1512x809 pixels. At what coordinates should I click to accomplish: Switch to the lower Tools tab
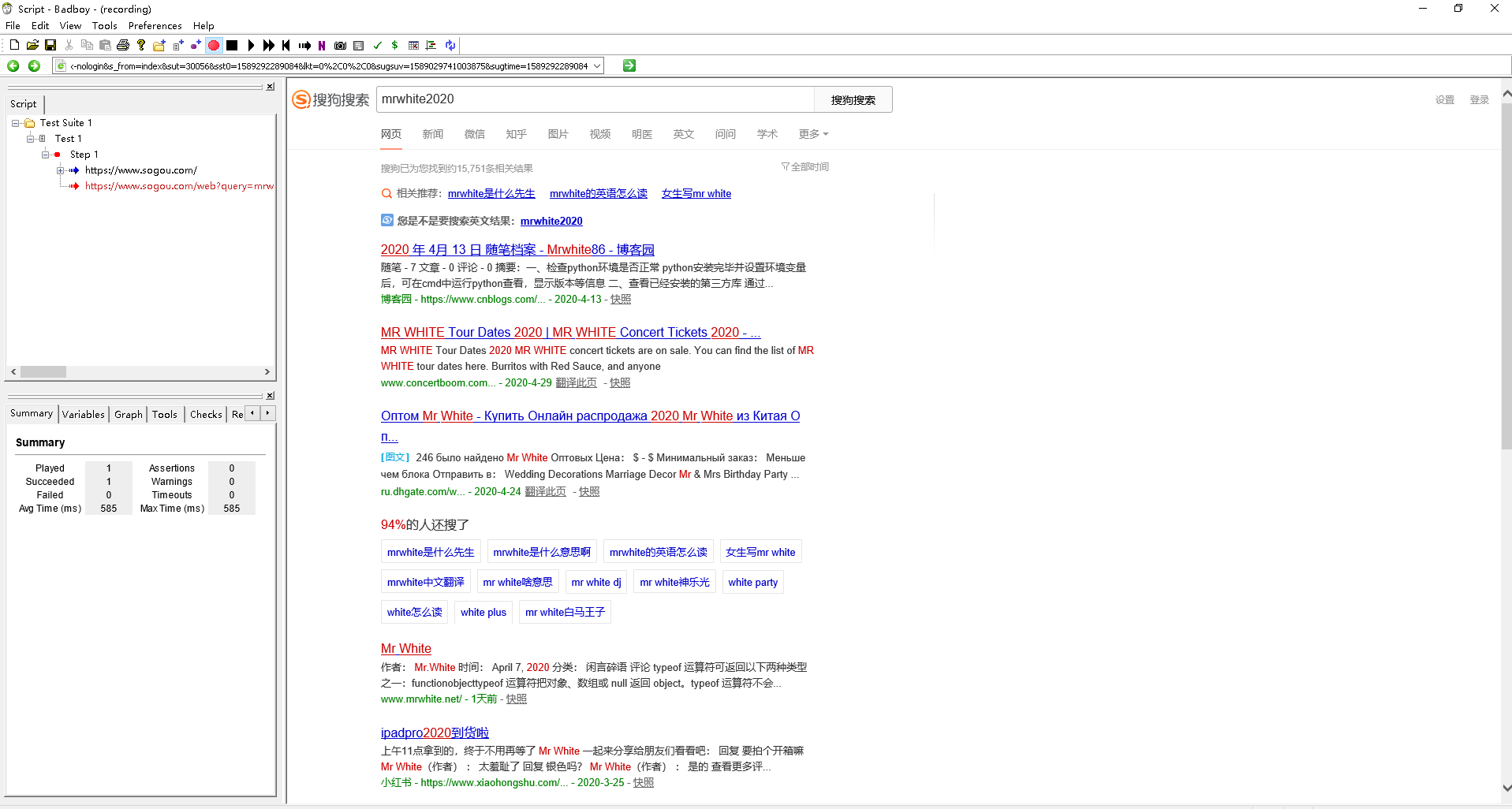(165, 414)
